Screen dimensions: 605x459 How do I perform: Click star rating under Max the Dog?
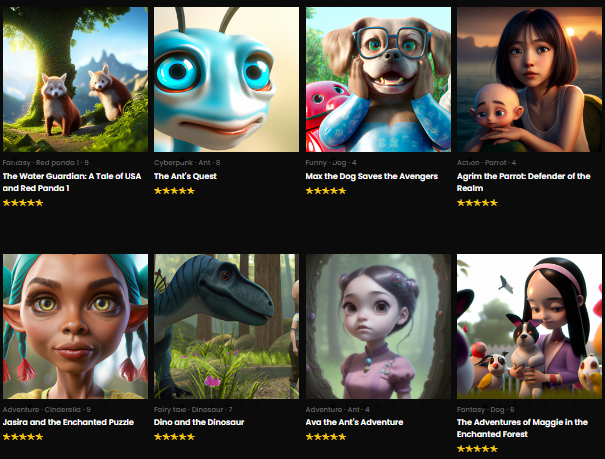pyautogui.click(x=326, y=191)
